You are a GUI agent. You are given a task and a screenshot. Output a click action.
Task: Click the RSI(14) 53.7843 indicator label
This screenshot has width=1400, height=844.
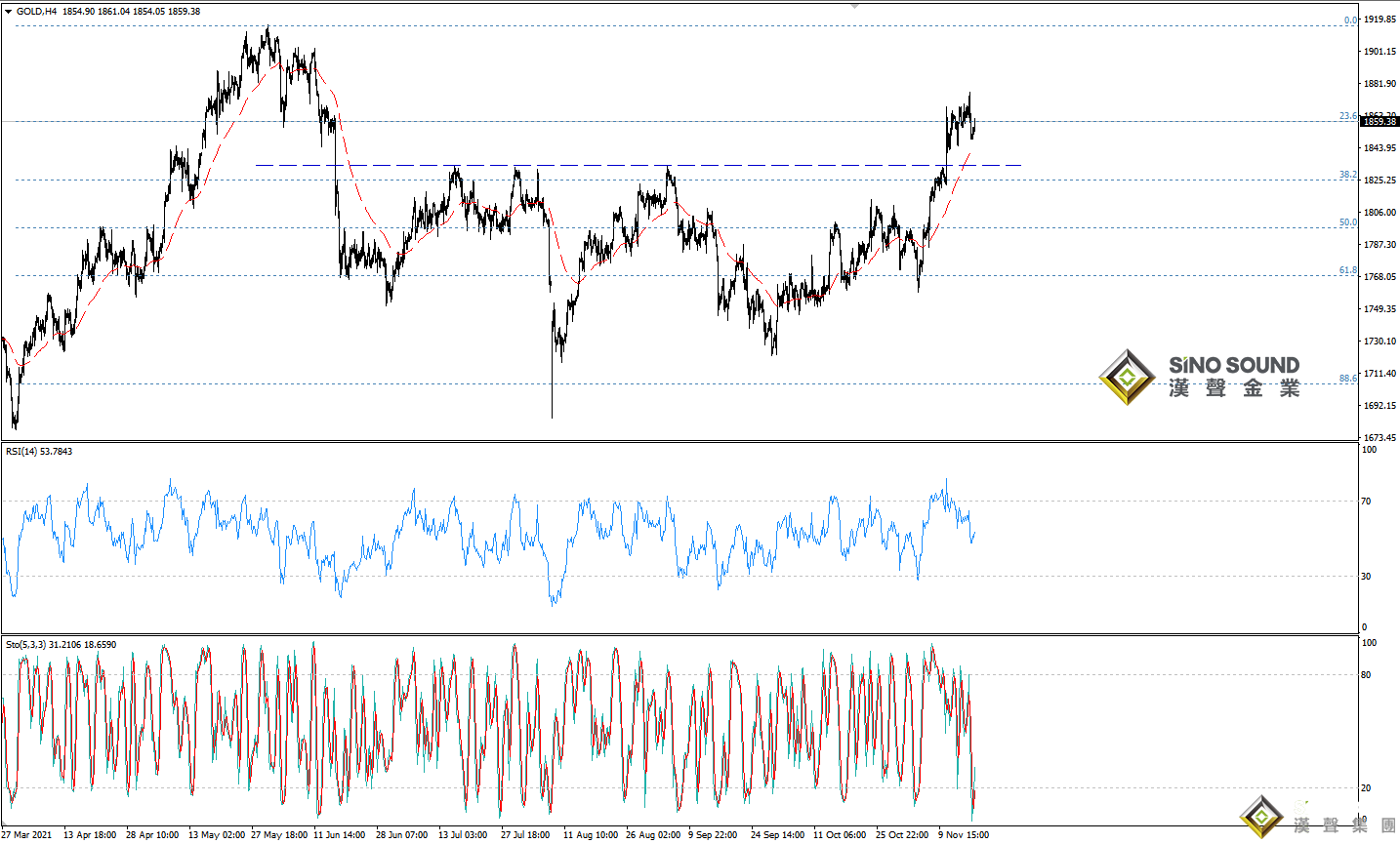coord(39,452)
